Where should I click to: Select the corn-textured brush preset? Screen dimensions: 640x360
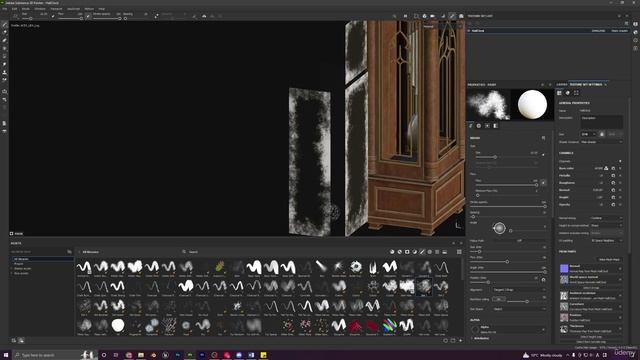click(x=220, y=267)
